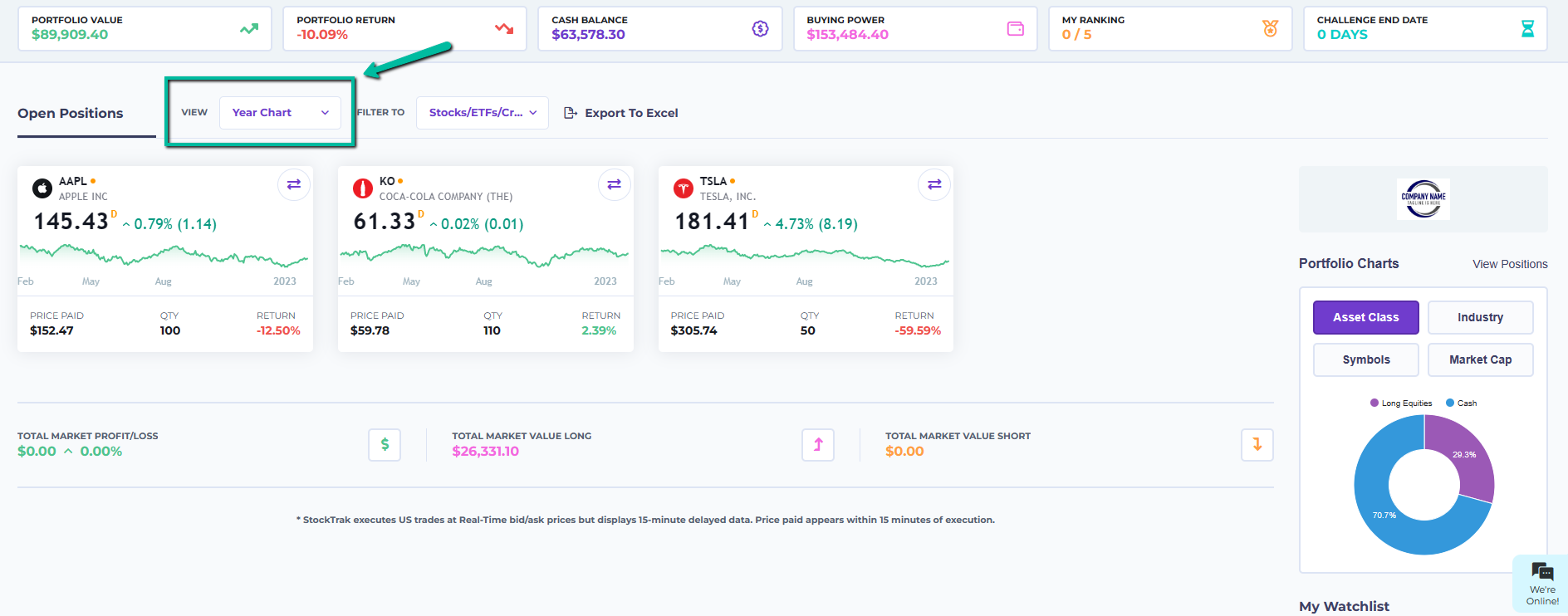Click the Cash Balance dollar coin icon
The height and width of the screenshot is (616, 1568).
click(760, 29)
